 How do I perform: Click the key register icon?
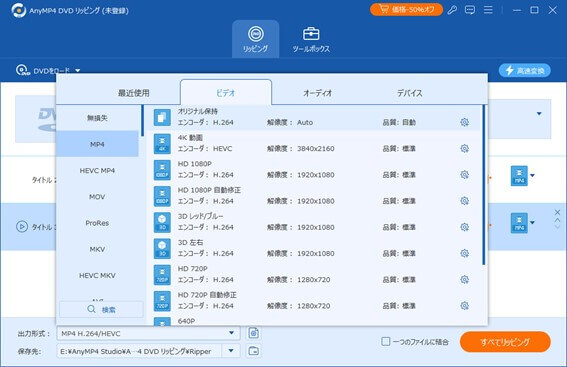(452, 10)
